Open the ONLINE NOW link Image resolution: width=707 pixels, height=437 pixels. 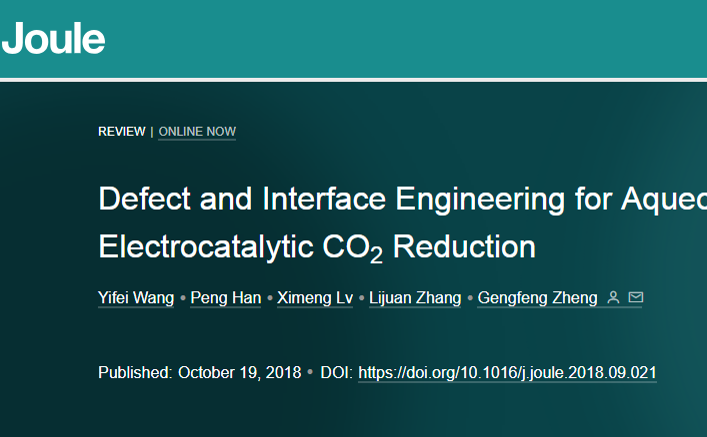197,132
